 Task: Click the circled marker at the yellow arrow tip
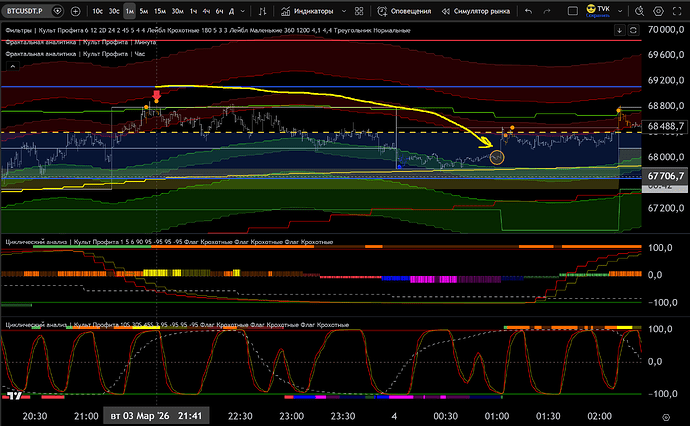pos(499,156)
